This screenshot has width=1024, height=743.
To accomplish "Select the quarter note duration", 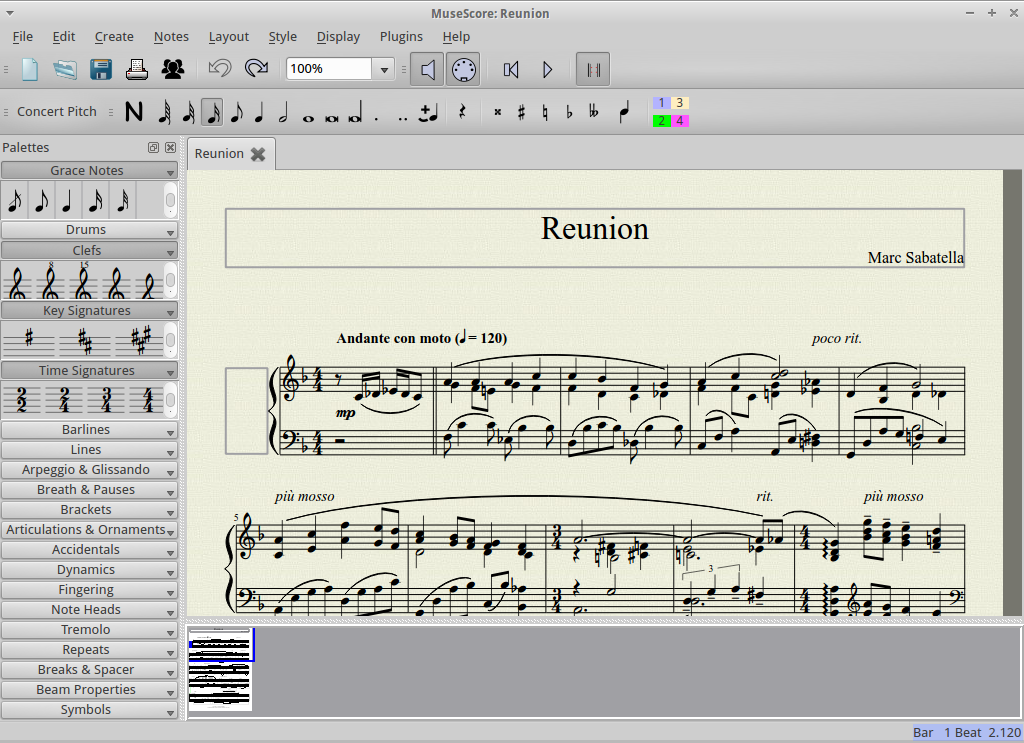I will 259,112.
